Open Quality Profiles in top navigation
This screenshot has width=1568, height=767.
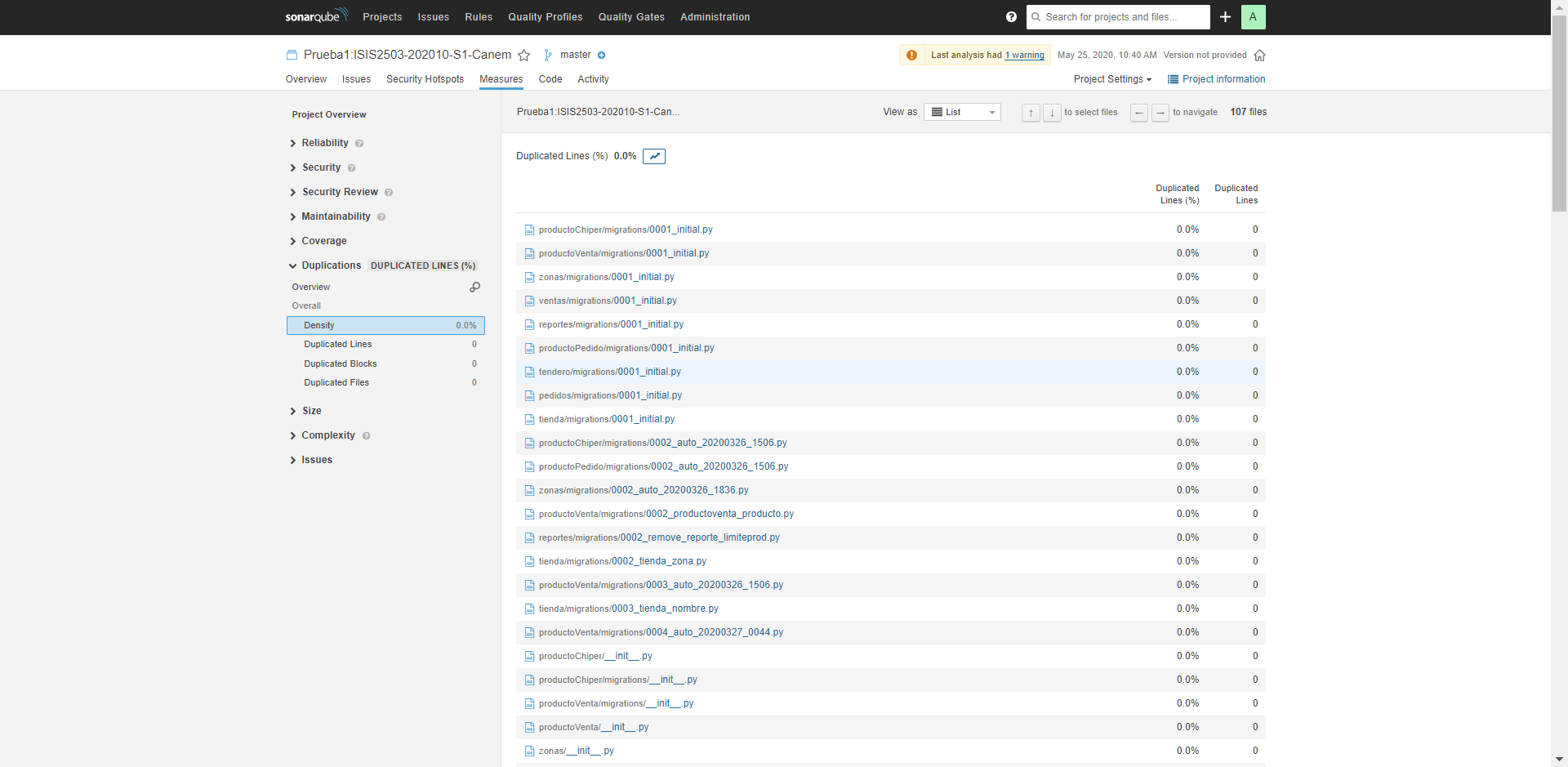546,17
